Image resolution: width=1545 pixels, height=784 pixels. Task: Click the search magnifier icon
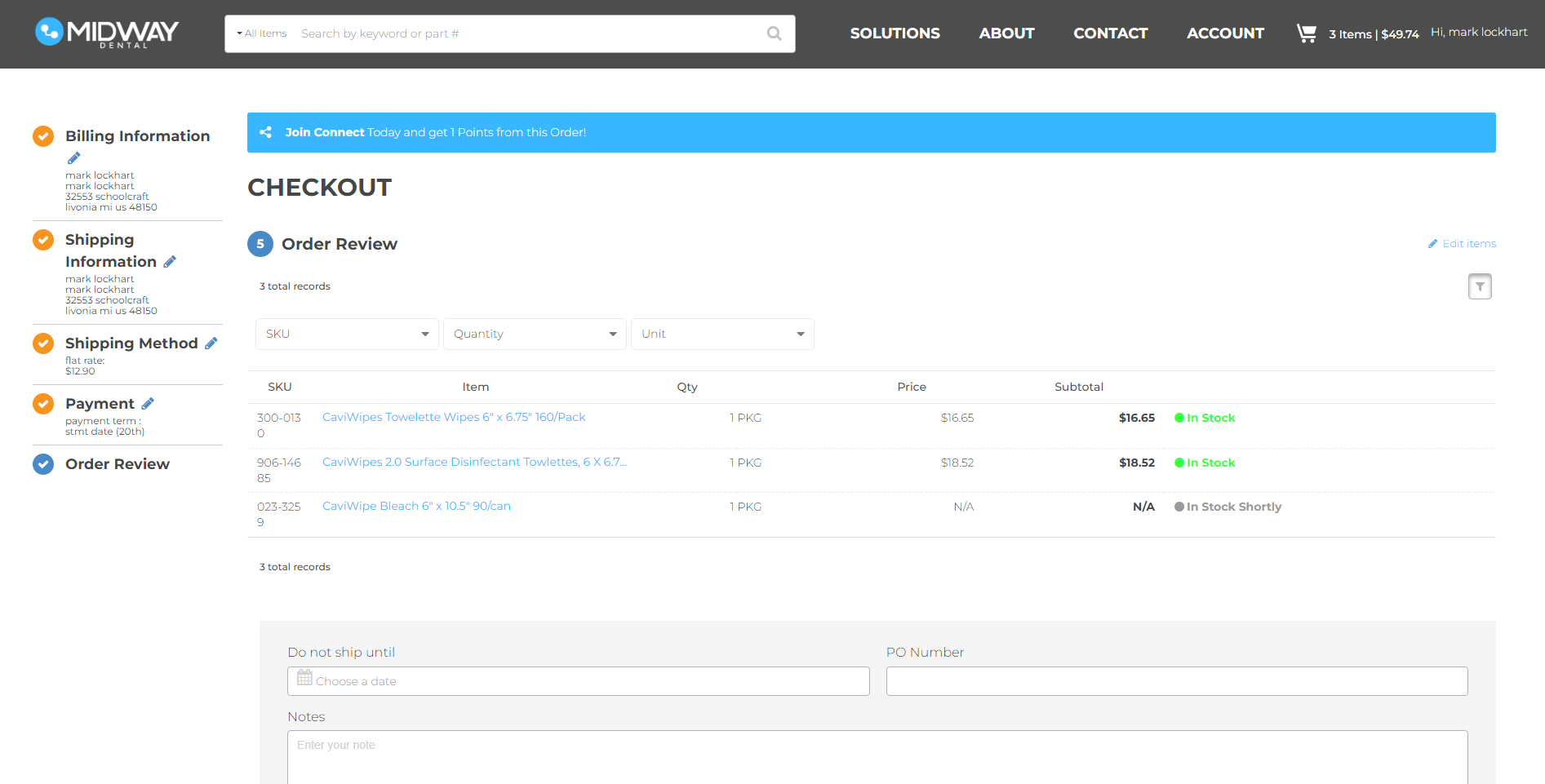click(774, 33)
